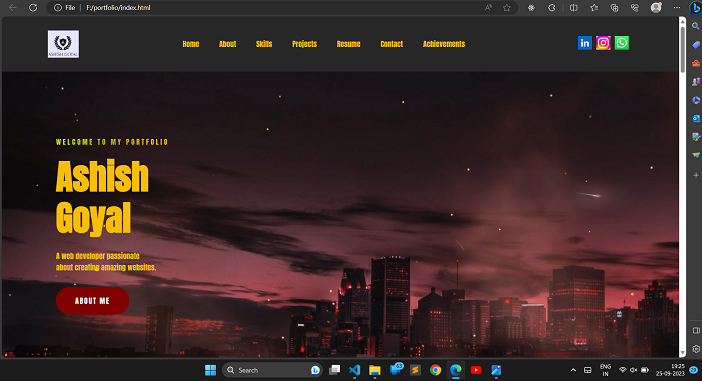
Task: Open the sidebar Outlook icon
Action: click(696, 118)
